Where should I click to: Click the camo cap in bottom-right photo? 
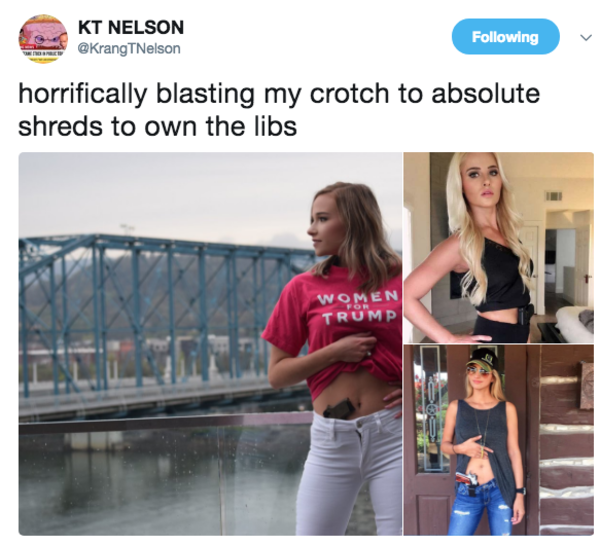[x=482, y=357]
